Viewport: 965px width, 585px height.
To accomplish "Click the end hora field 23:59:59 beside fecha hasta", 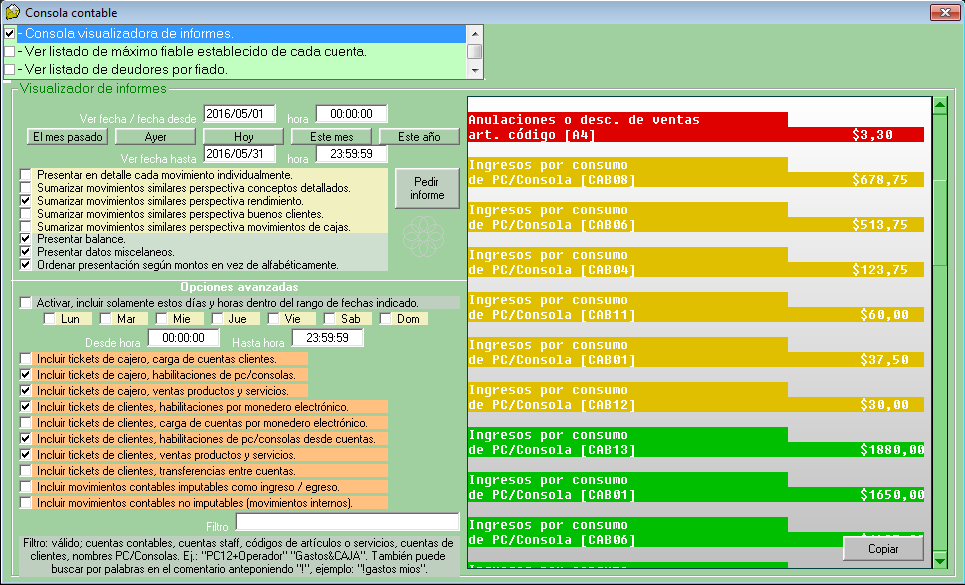I will tap(351, 154).
